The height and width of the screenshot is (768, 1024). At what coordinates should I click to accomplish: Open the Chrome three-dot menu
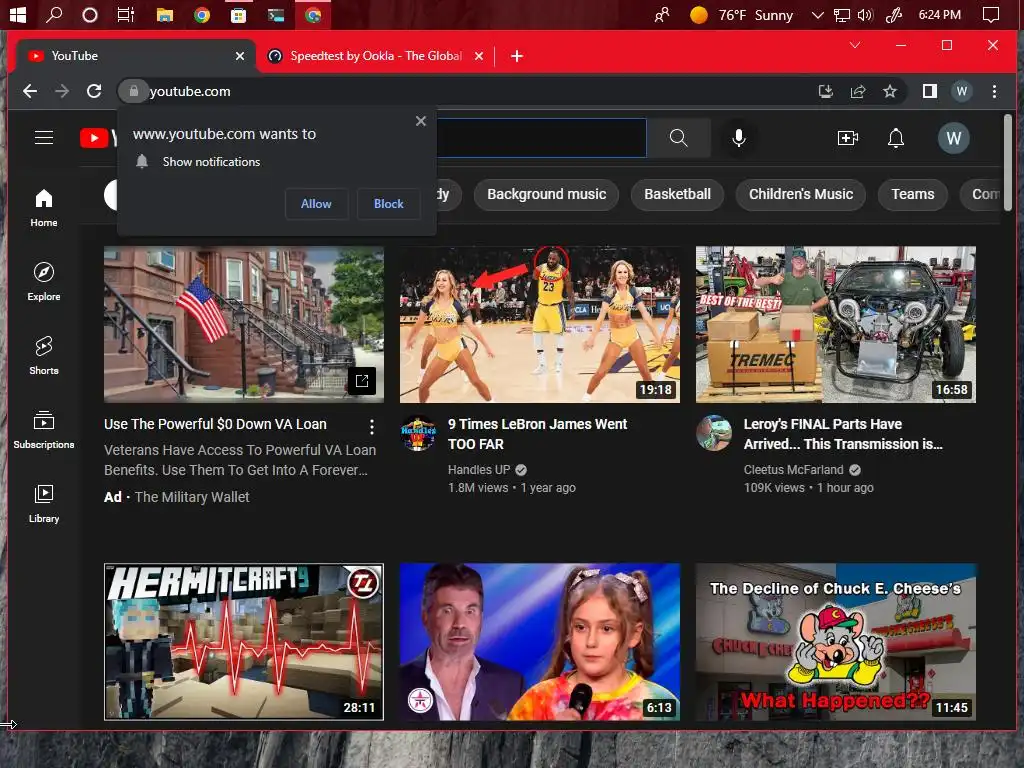pyautogui.click(x=994, y=91)
